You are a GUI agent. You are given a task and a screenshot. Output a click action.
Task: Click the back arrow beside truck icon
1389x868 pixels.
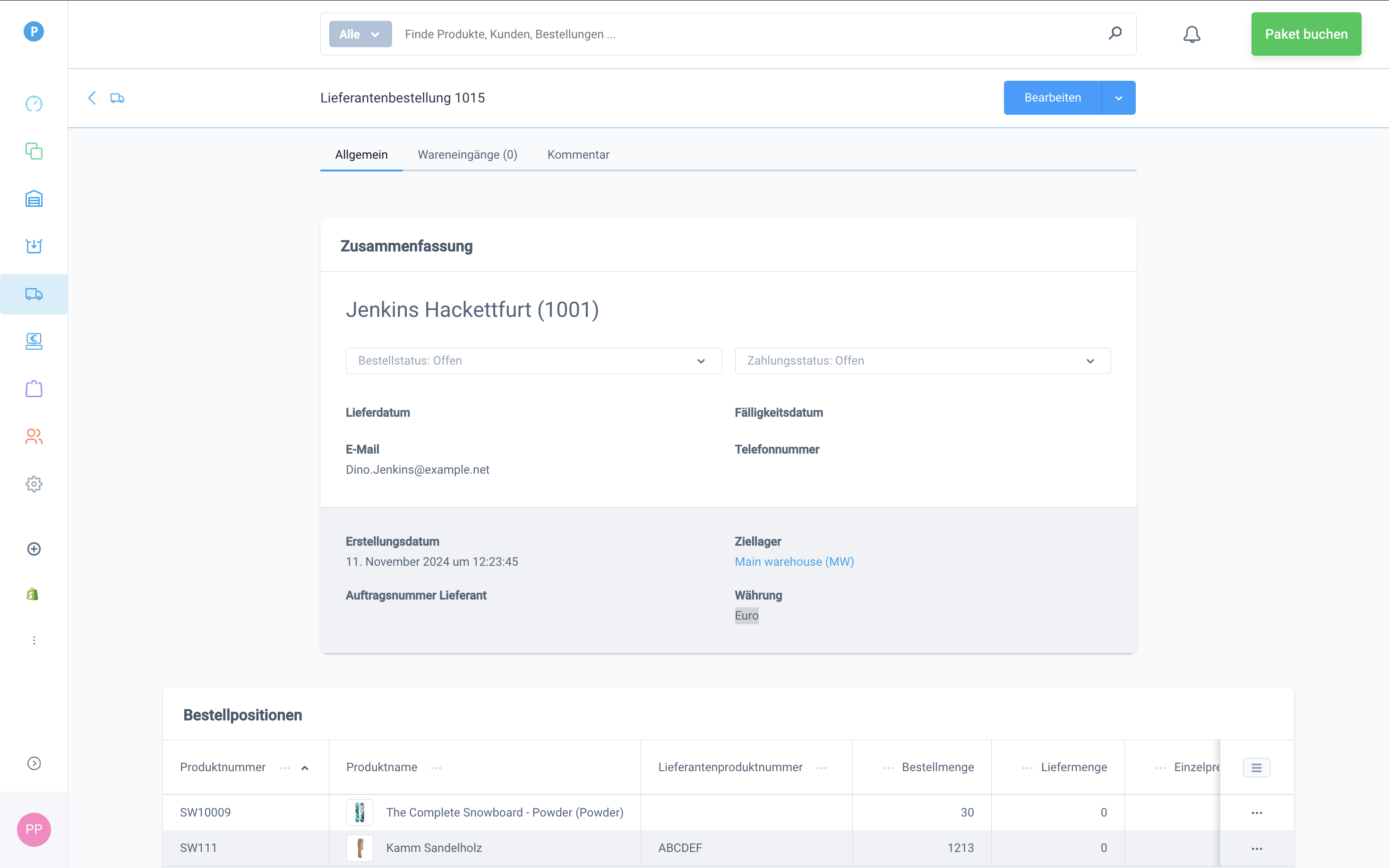[x=92, y=98]
